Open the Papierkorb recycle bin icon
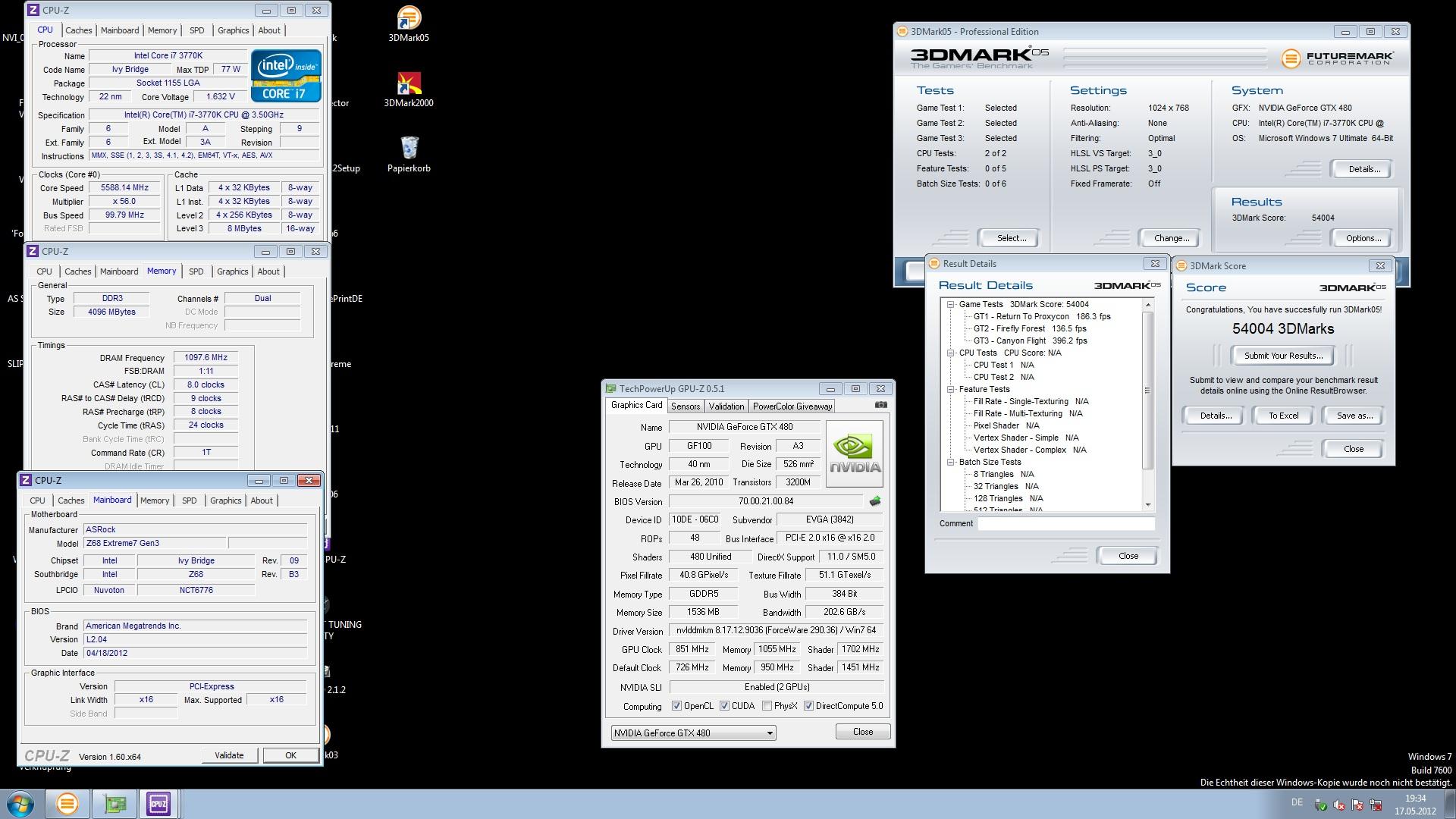 click(x=409, y=155)
